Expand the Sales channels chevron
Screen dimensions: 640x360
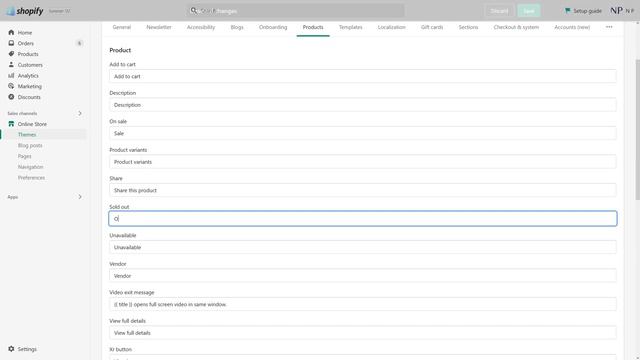click(80, 113)
